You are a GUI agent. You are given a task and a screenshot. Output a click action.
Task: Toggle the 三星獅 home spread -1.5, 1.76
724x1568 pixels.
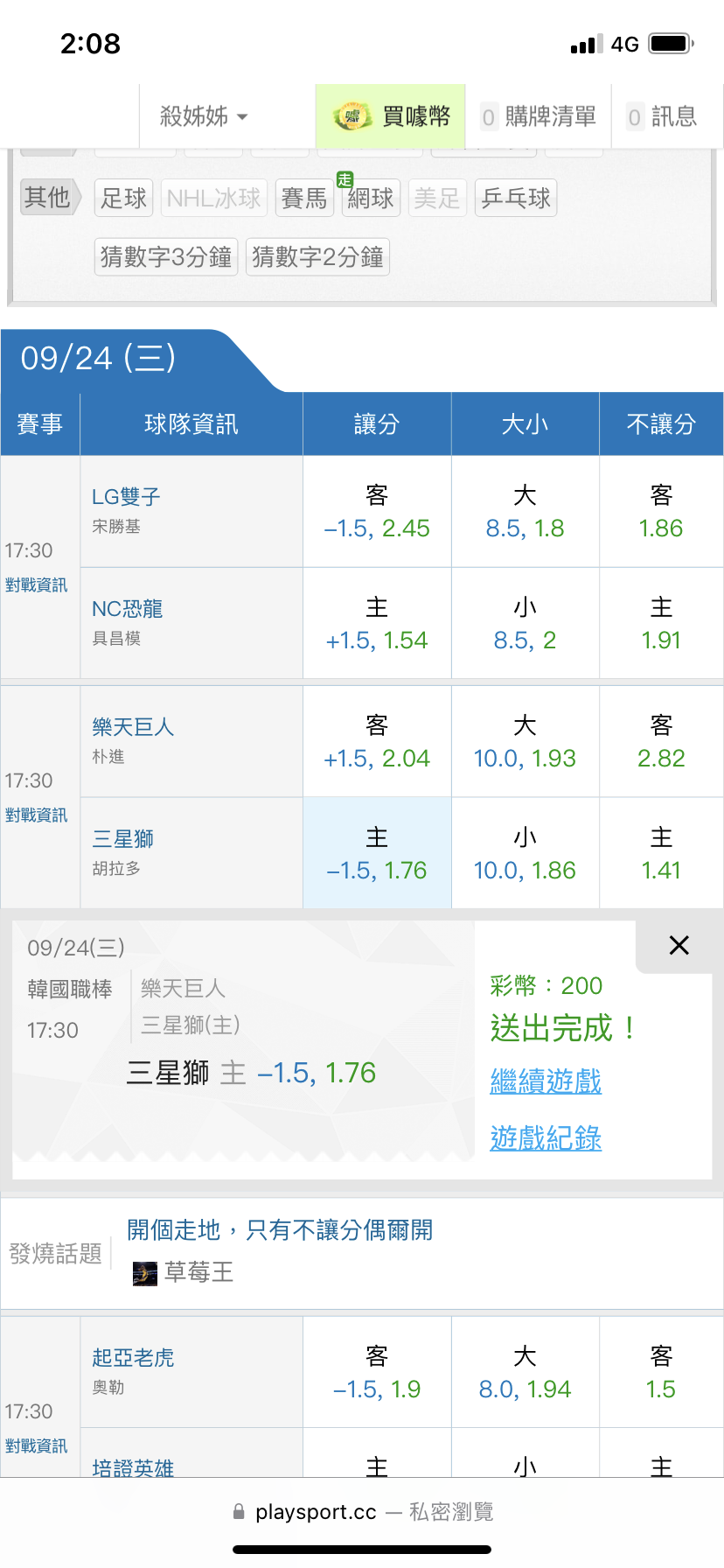coord(377,854)
